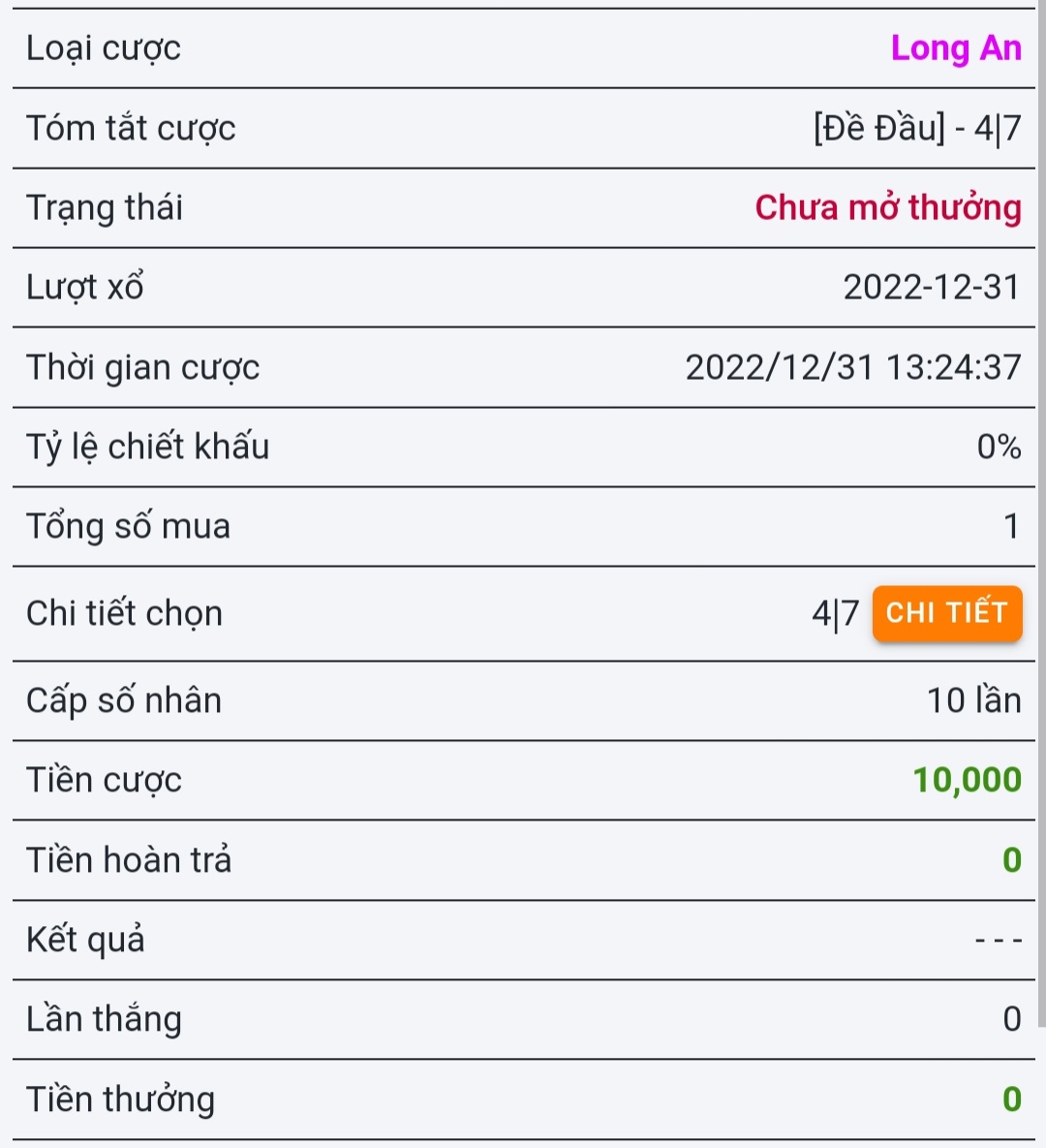This screenshot has height=1148, width=1046.
Task: Select the 4|7 number next to CHI TIẾT
Action: coord(835,613)
